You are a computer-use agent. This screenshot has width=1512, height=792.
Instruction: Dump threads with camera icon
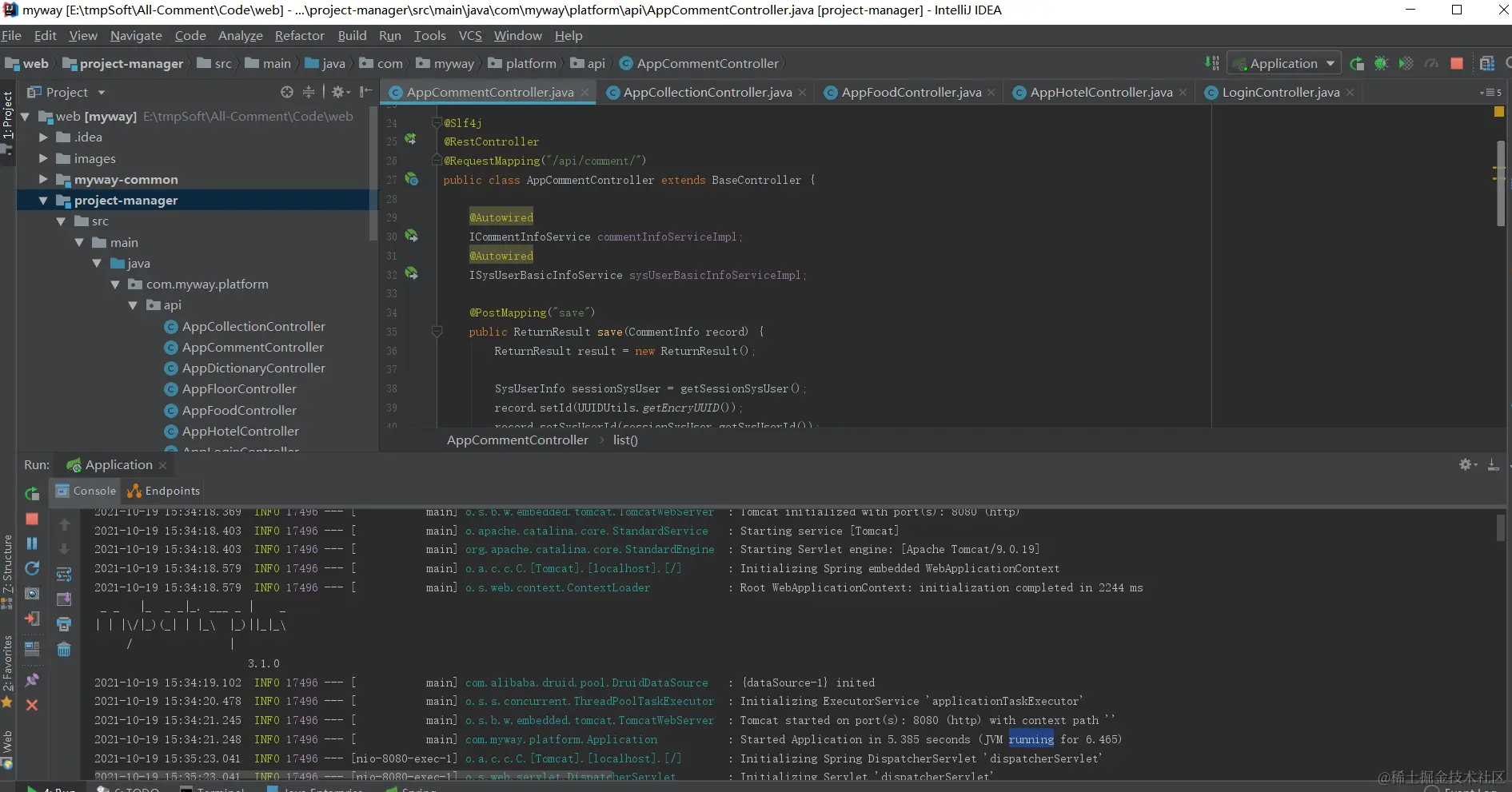32,593
